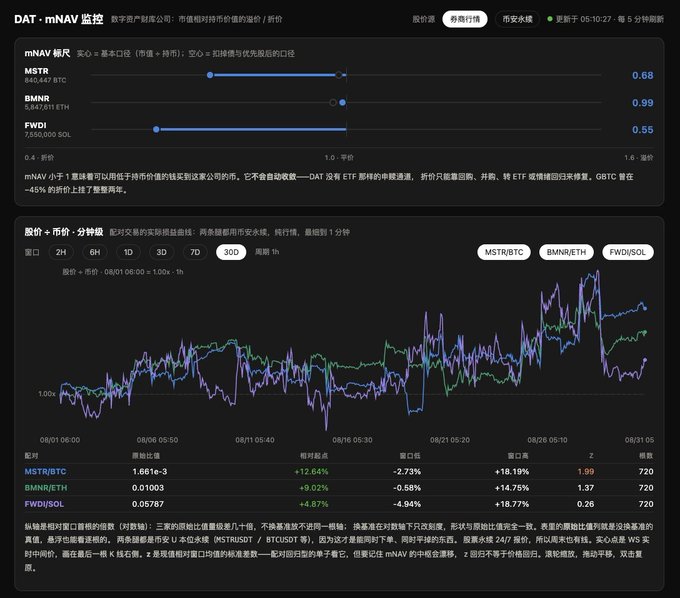Set window to 6H

(x=95, y=252)
